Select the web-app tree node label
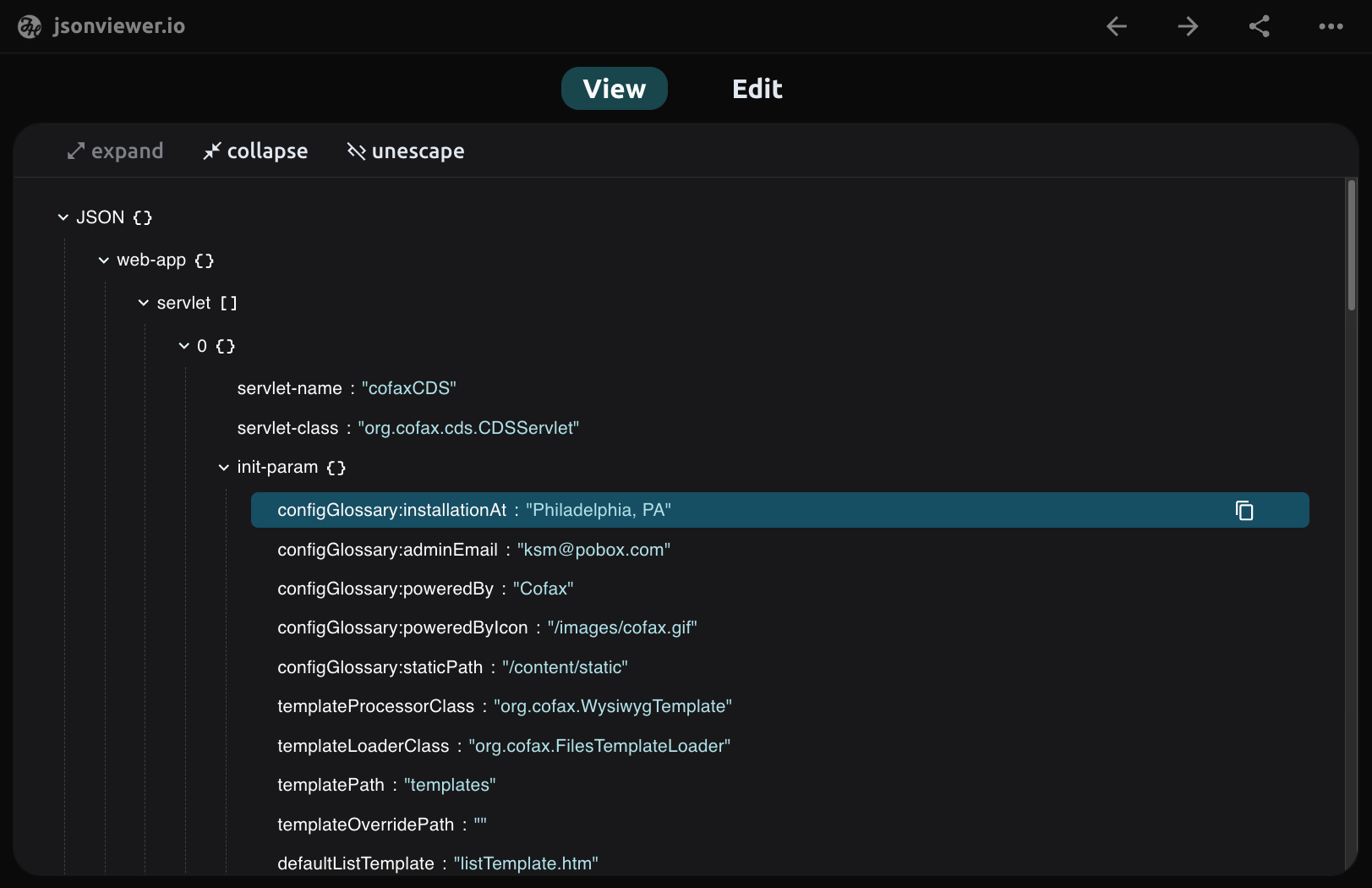Viewport: 1372px width, 888px height. pyautogui.click(x=151, y=260)
